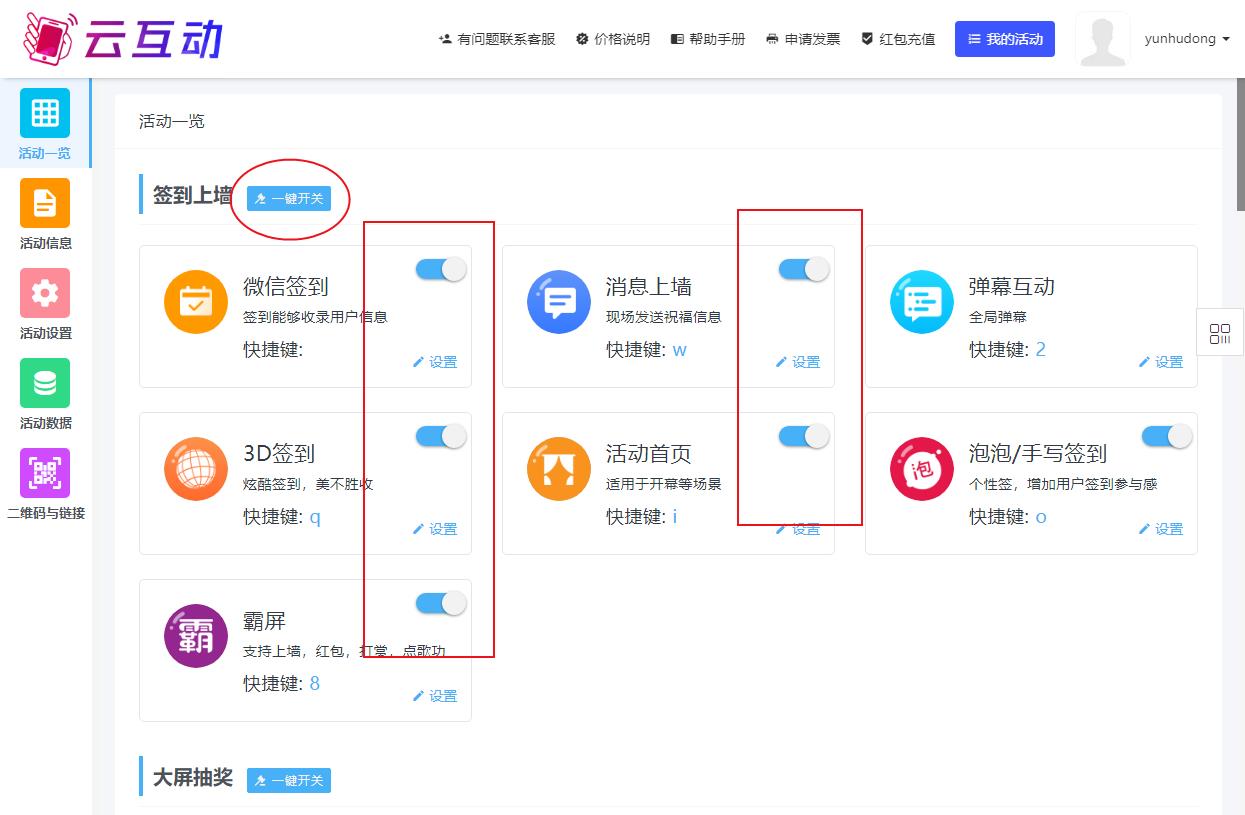
Task: Turn off the 霸屏 switch
Action: tap(441, 603)
